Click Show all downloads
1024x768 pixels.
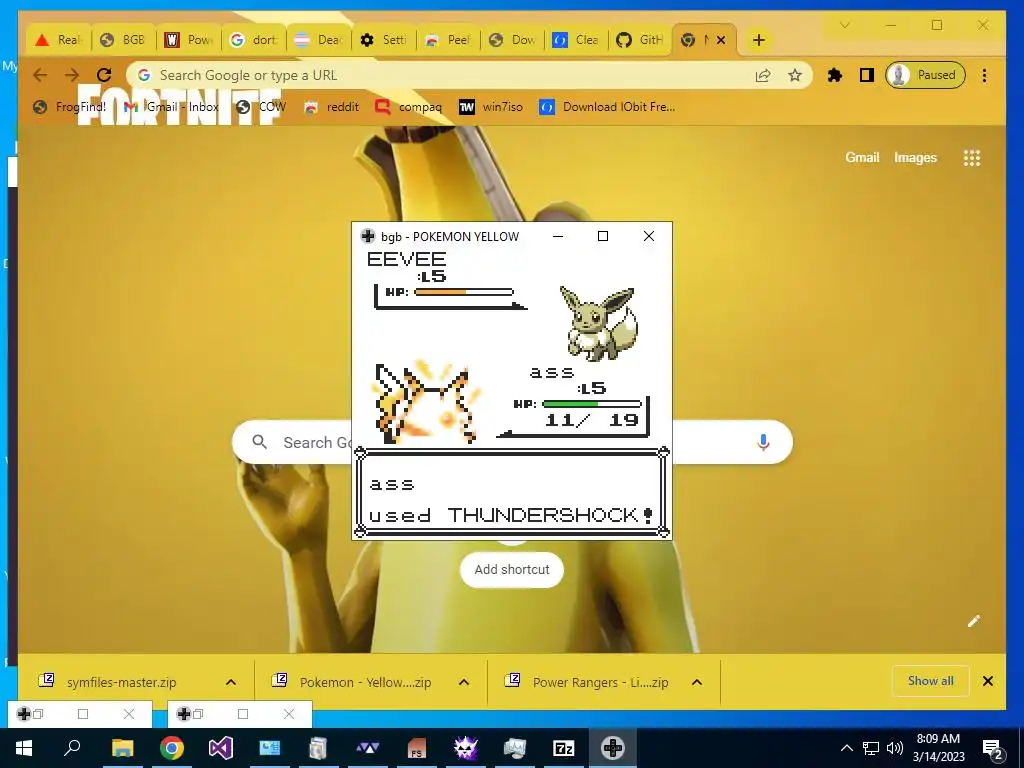pyautogui.click(x=931, y=681)
